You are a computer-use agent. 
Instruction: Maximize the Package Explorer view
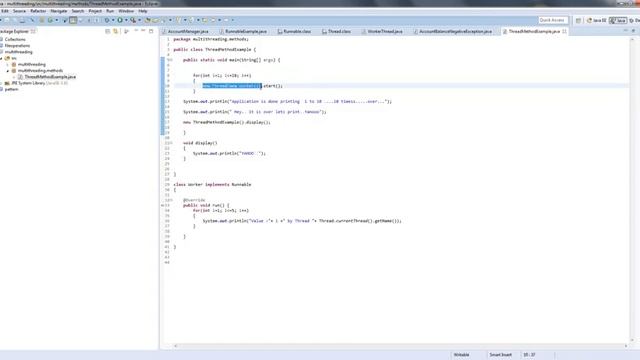click(151, 31)
